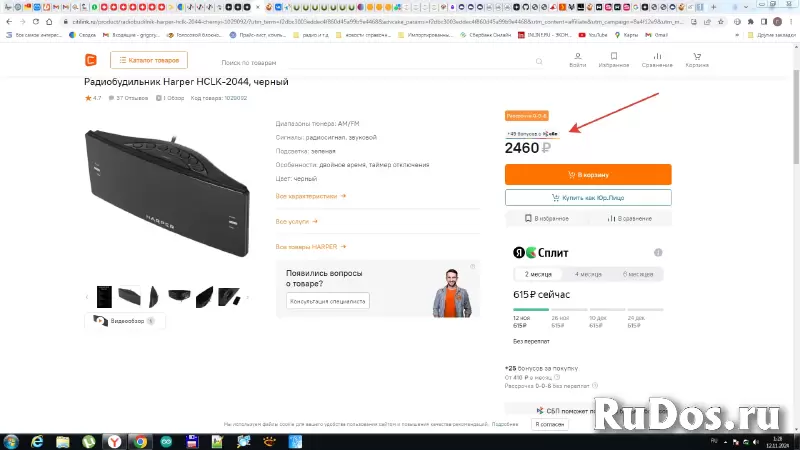Click the monthly payment info icon

(x=557, y=378)
